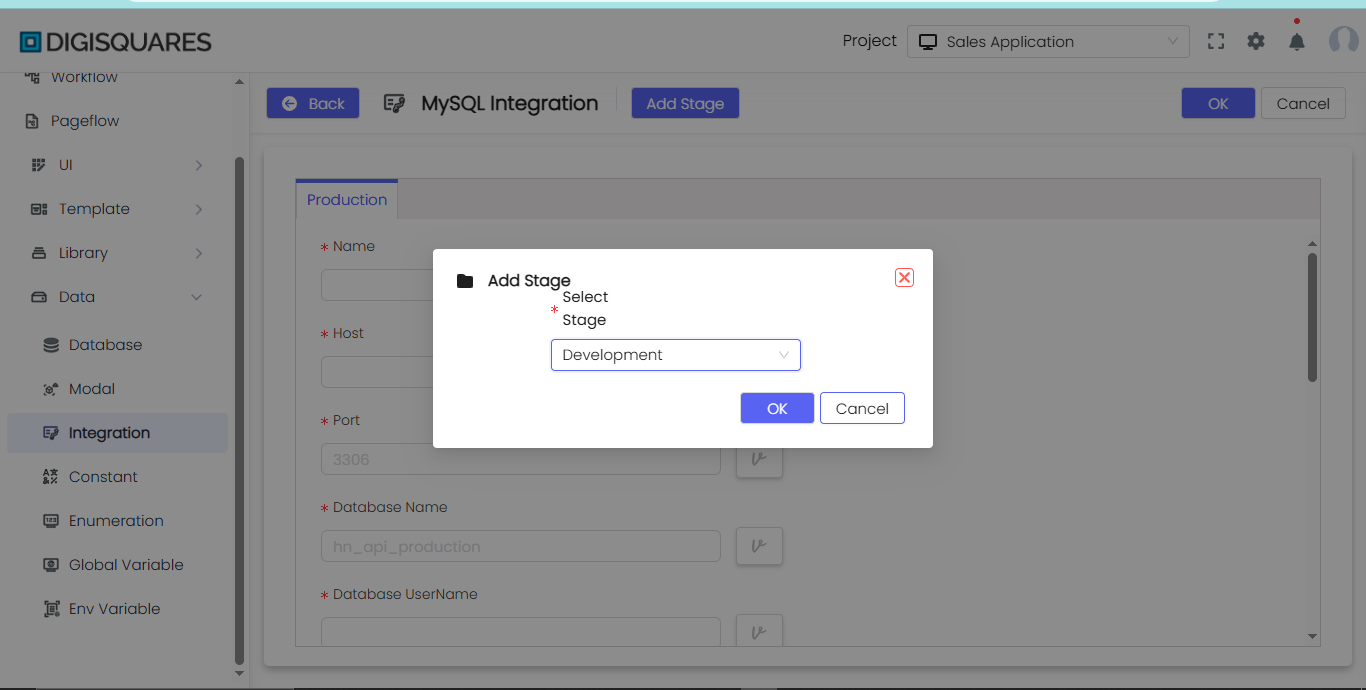Viewport: 1366px width, 690px height.
Task: Click the folder icon in Add Stage dialog
Action: pos(464,281)
